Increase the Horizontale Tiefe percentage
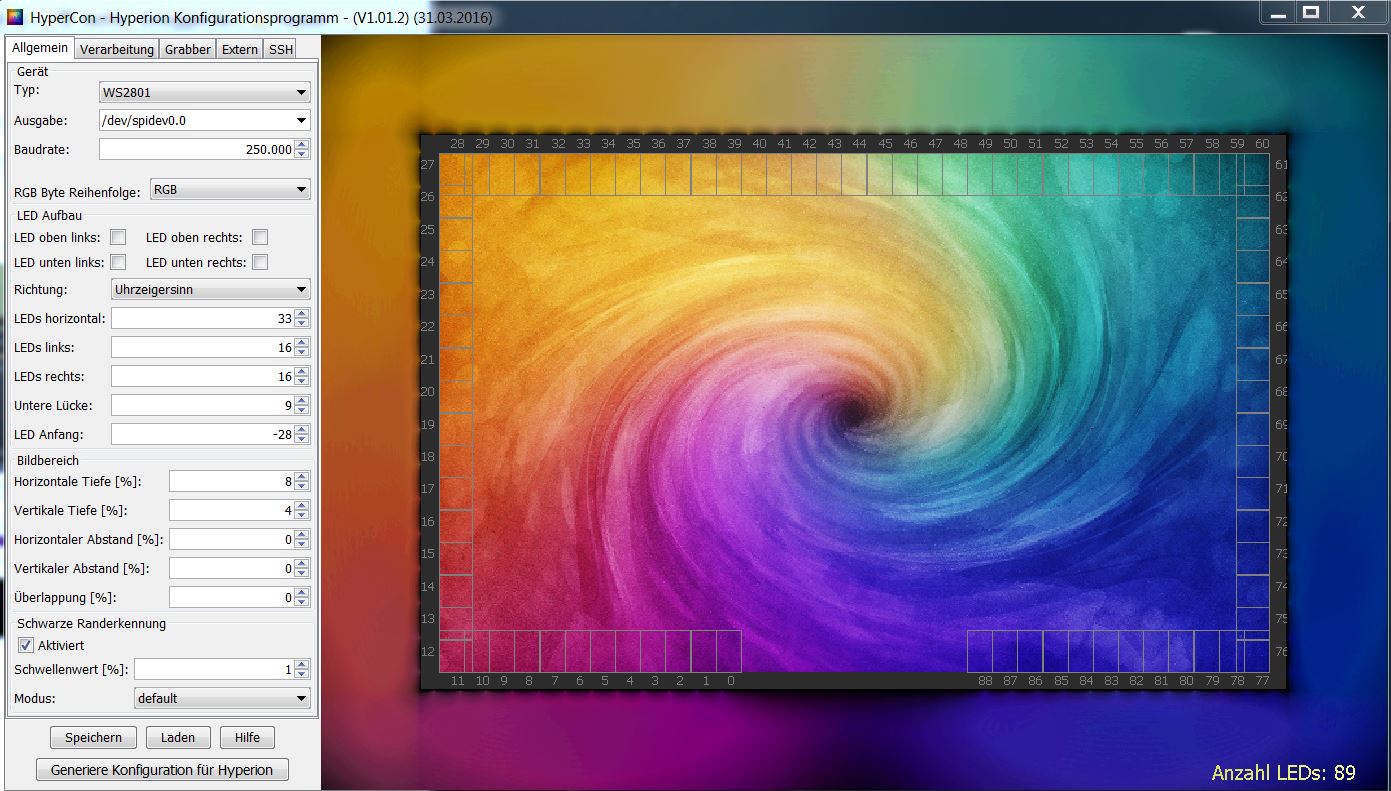 coord(302,477)
